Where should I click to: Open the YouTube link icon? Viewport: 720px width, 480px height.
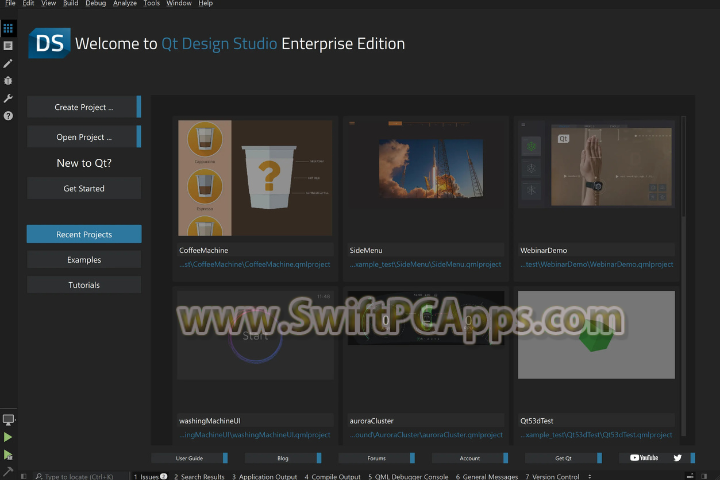coord(644,457)
